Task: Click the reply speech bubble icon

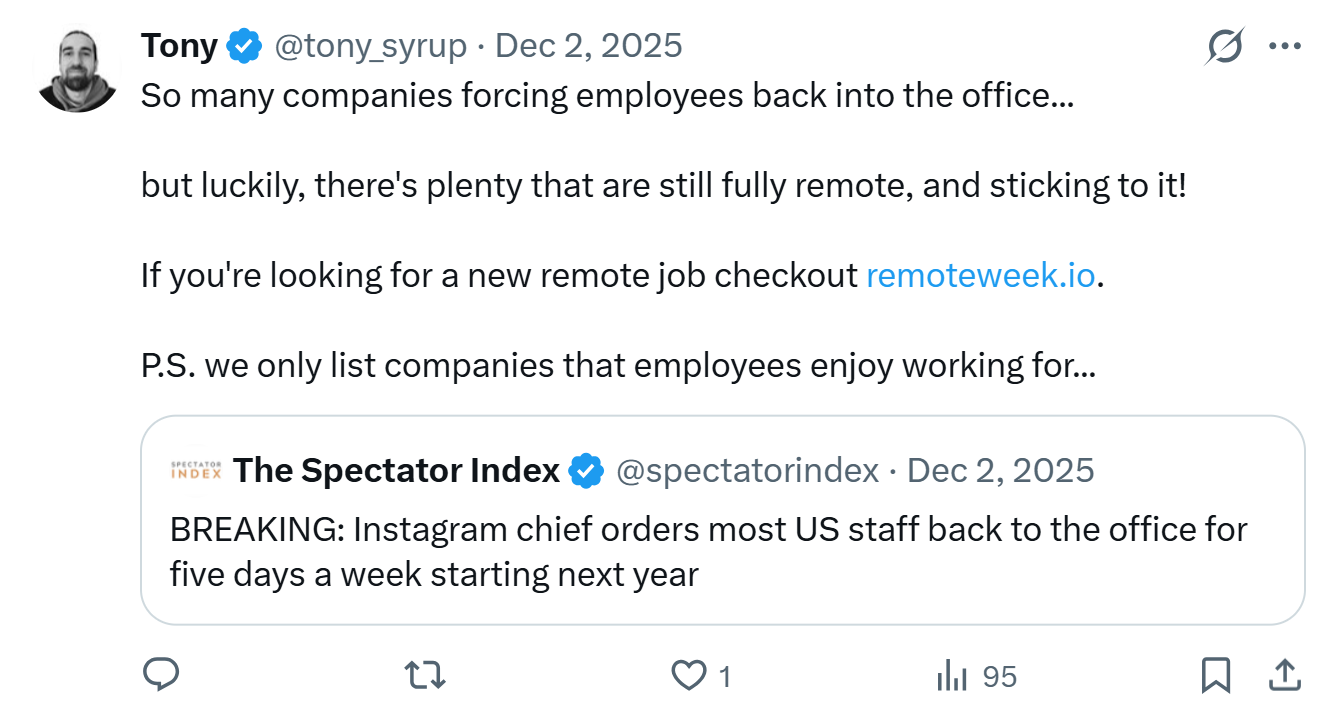Action: click(161, 677)
